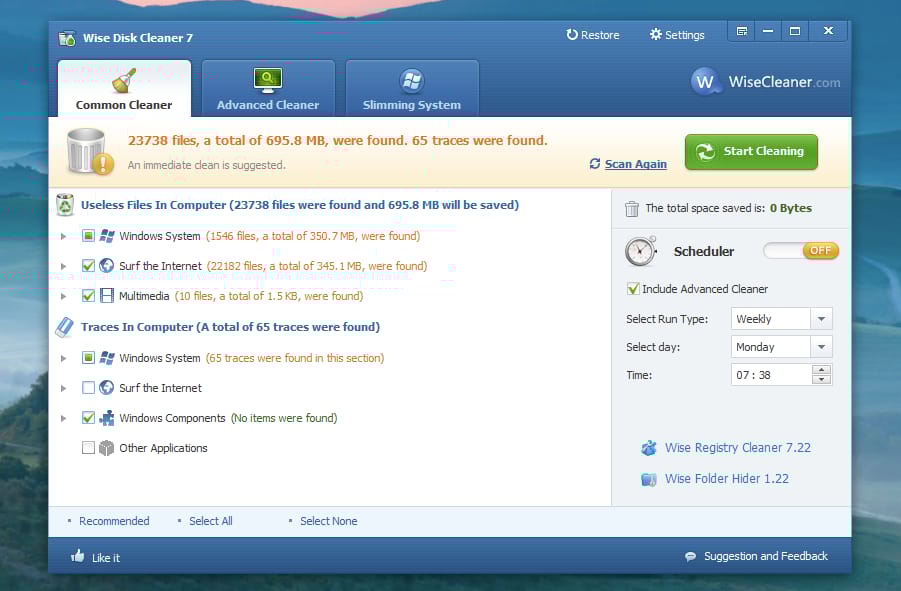Open the Slimming System tab

click(412, 88)
